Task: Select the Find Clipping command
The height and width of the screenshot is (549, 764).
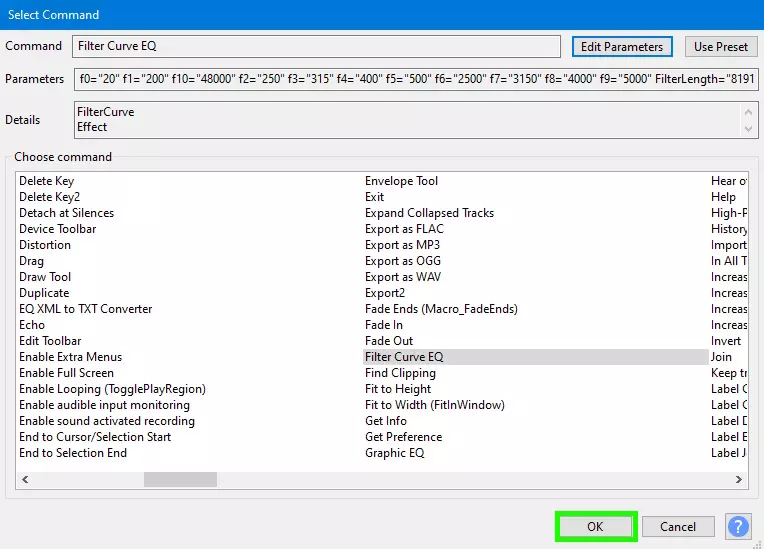Action: click(x=401, y=373)
